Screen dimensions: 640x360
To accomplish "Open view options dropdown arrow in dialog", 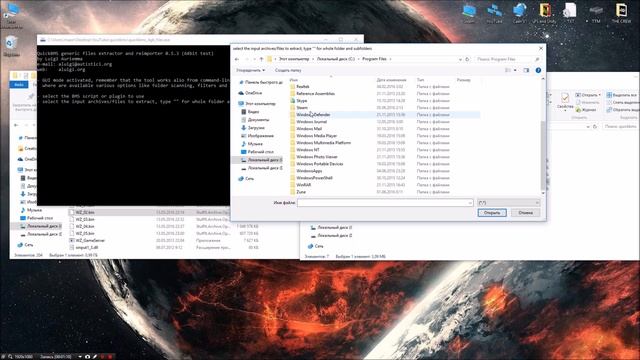I will (x=515, y=70).
